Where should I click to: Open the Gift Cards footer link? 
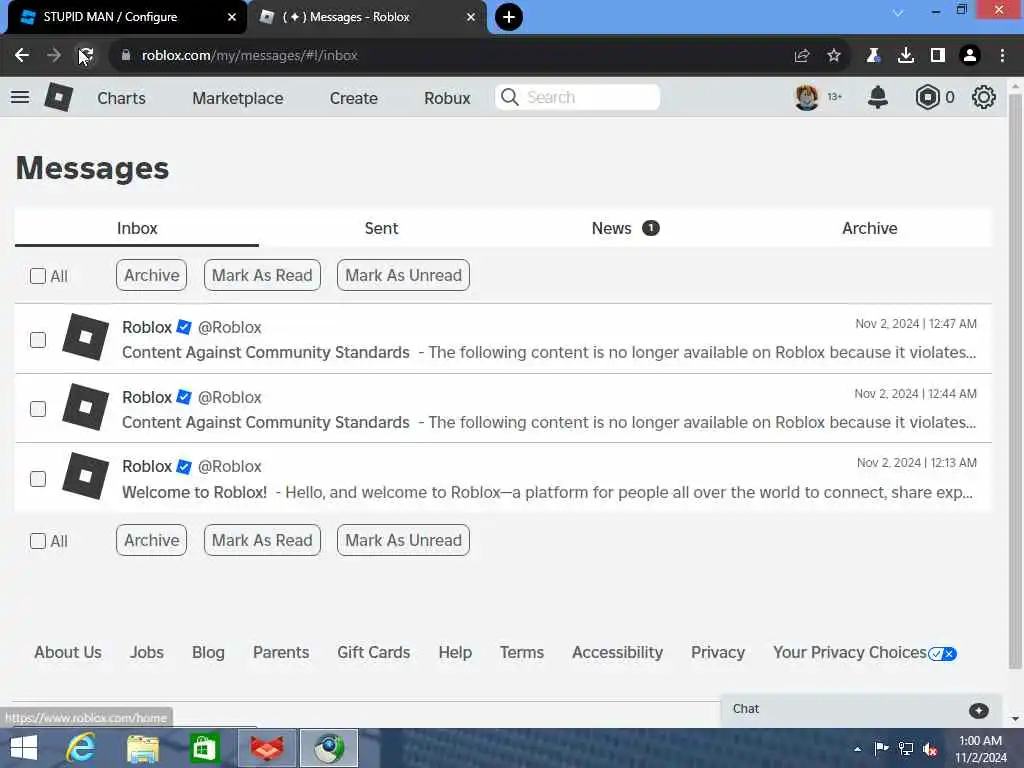[374, 652]
